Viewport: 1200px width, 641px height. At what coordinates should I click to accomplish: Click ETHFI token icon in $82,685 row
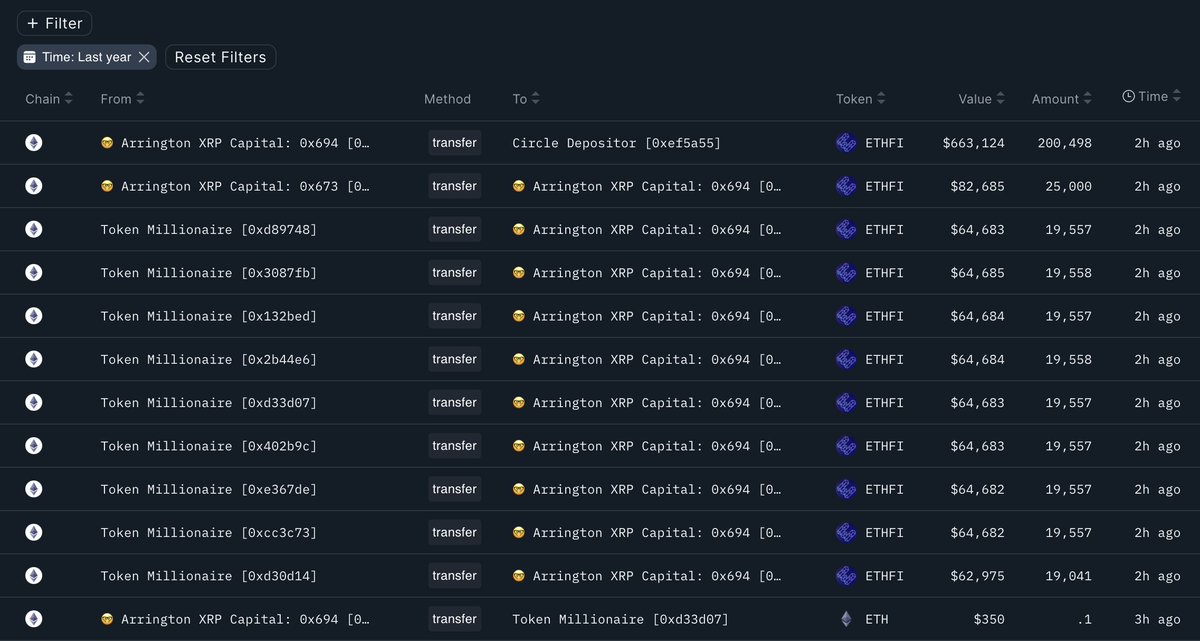[x=846, y=186]
